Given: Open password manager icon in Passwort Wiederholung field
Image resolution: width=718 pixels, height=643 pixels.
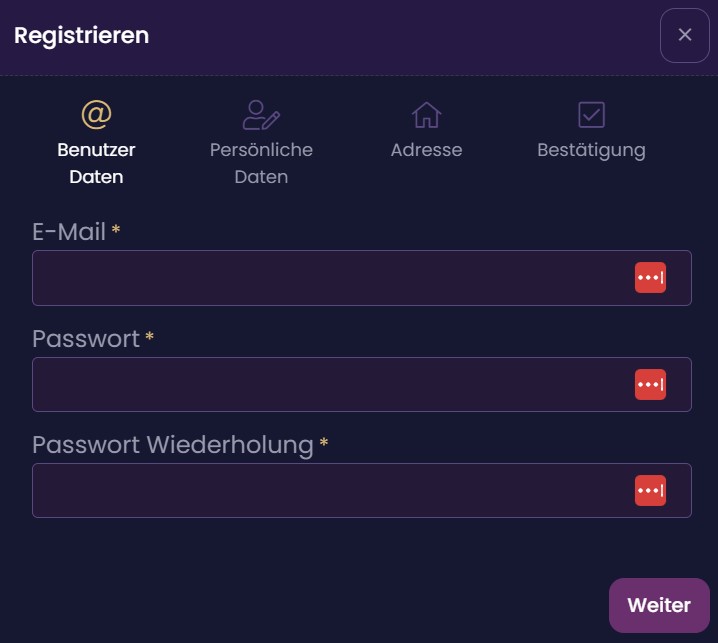Looking at the screenshot, I should coord(650,490).
